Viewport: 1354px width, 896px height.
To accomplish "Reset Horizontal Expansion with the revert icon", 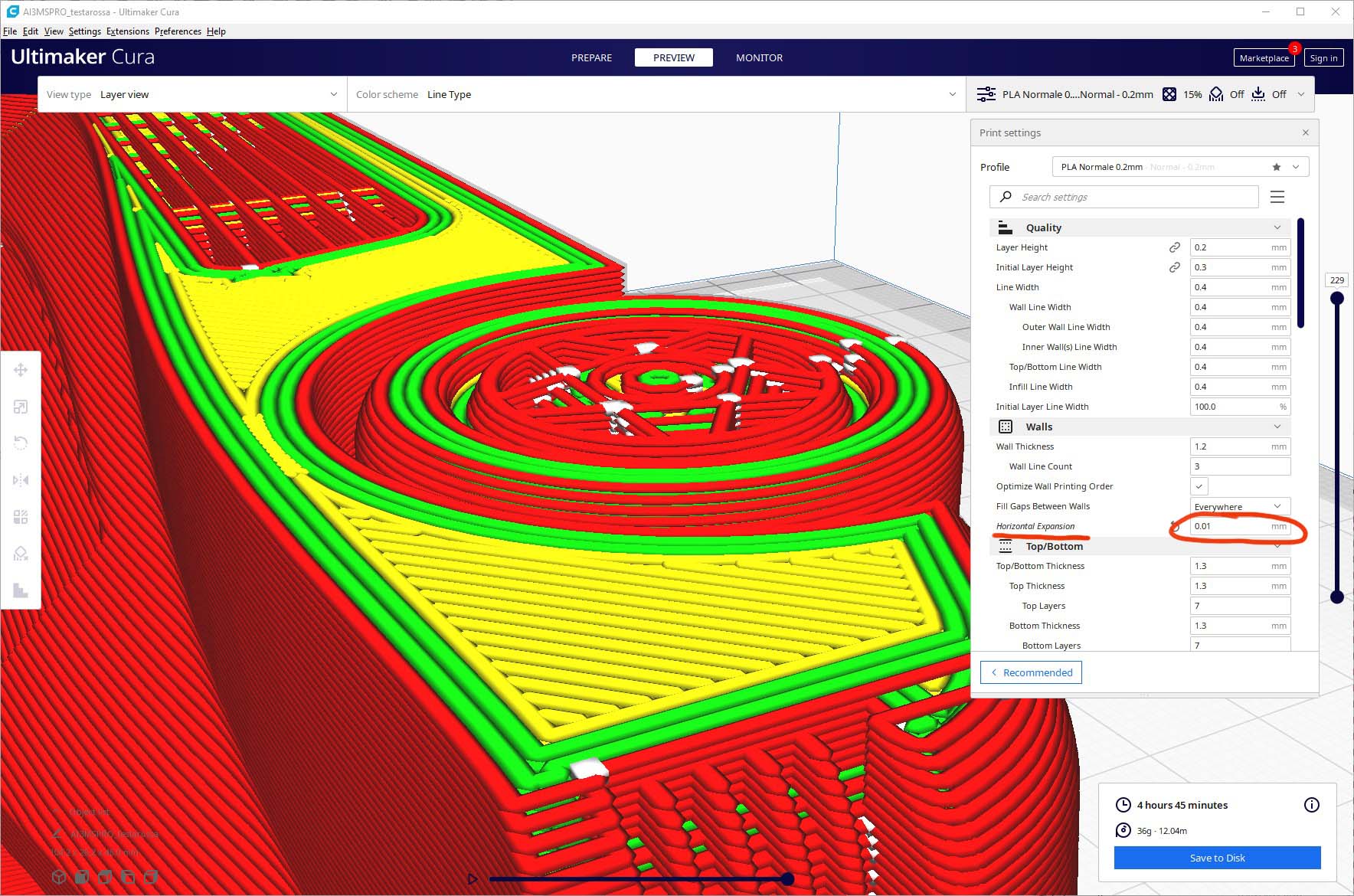I will pos(1174,526).
